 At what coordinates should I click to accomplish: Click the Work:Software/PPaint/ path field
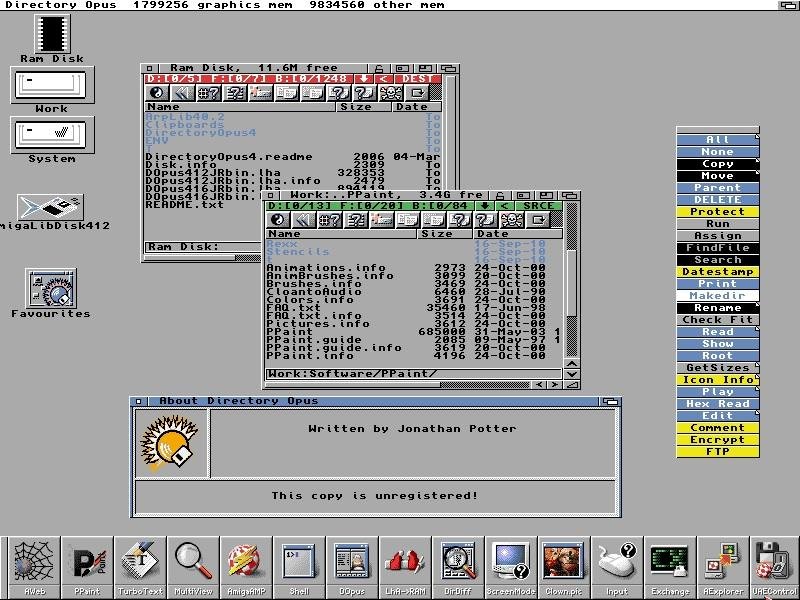click(x=413, y=374)
